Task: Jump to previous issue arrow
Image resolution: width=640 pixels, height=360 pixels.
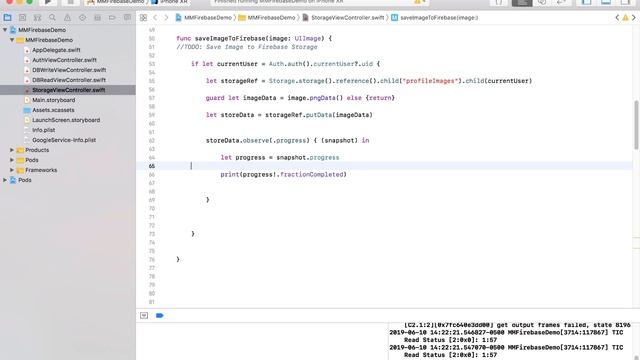Action: [617, 18]
